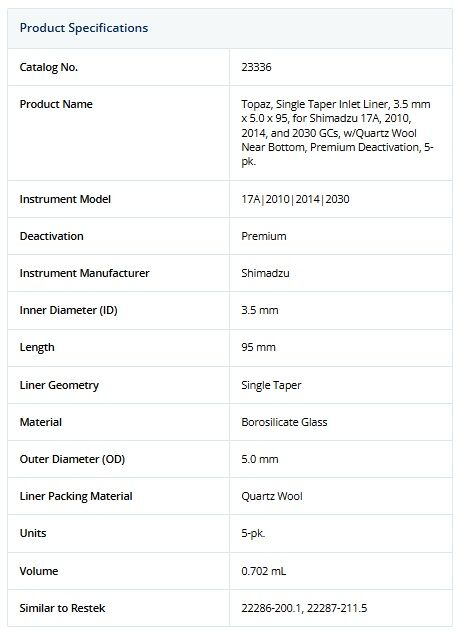This screenshot has height=631, width=459.
Task: Click Similar to Restek part numbers
Action: 304,608
